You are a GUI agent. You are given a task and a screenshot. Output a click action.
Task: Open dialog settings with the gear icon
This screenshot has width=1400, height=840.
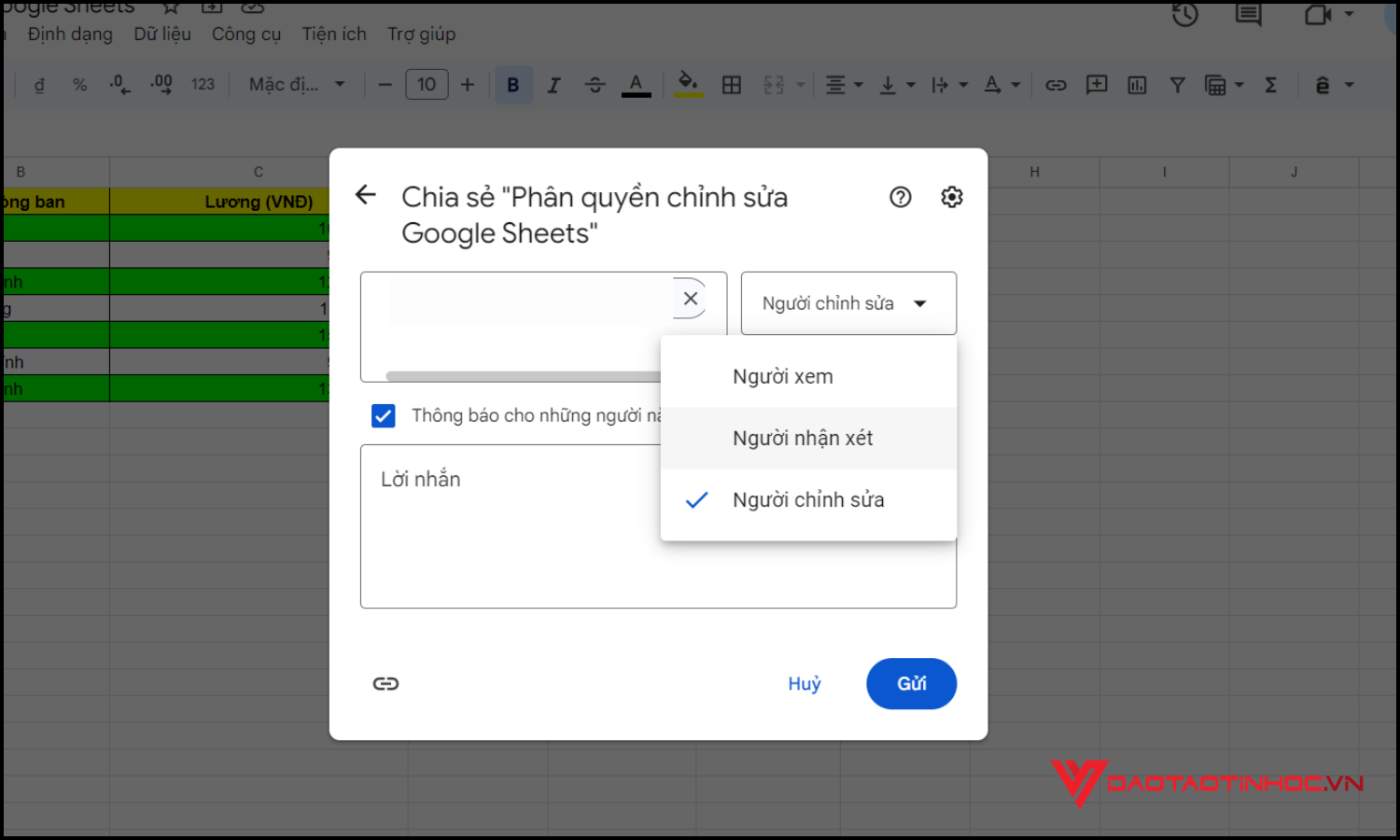tap(951, 197)
